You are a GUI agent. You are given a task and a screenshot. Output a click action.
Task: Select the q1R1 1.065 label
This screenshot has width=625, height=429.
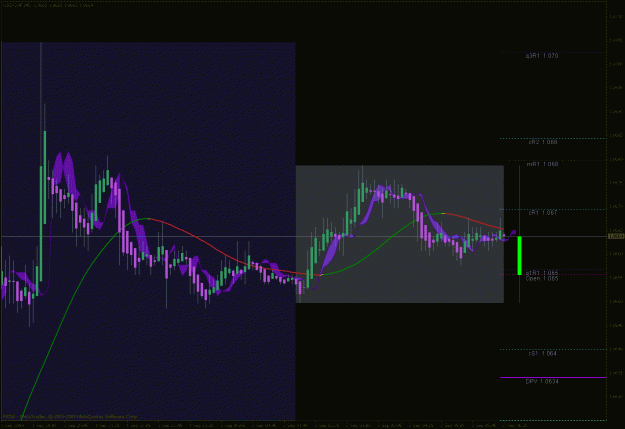coord(542,273)
